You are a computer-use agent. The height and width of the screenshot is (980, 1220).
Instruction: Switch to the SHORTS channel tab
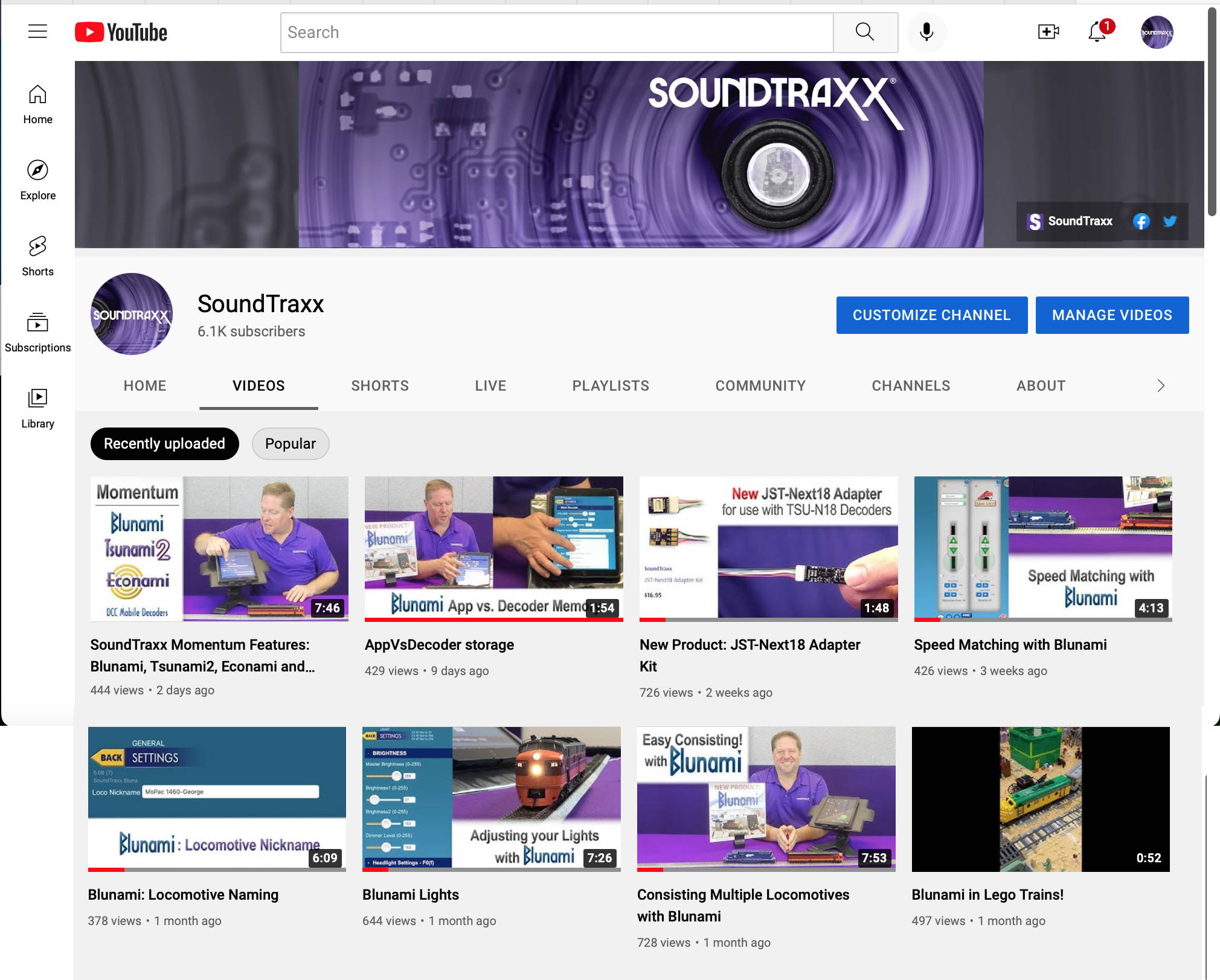(x=380, y=386)
